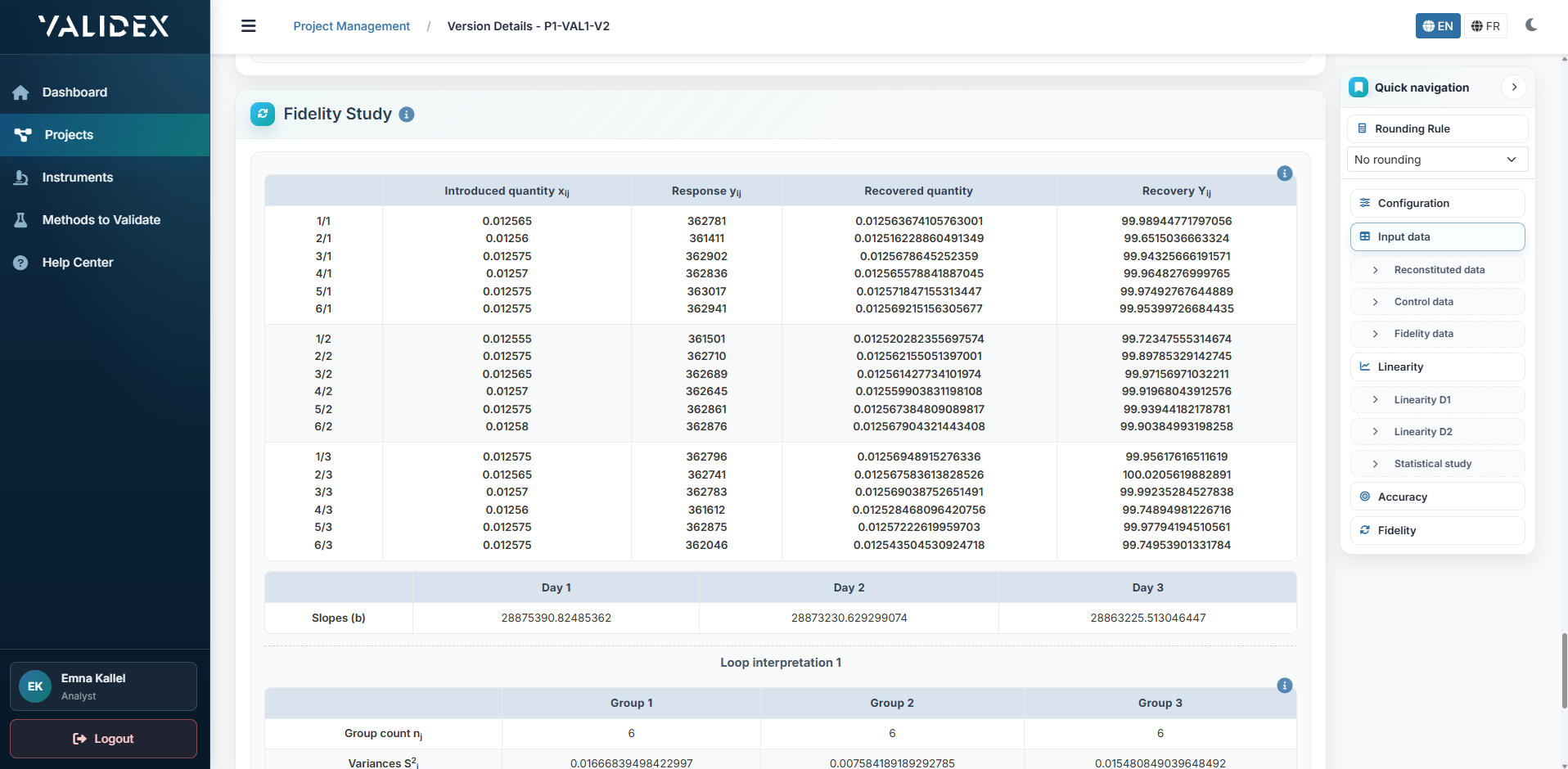Collapse the Quick navigation panel arrow
The height and width of the screenshot is (769, 1568).
click(x=1513, y=88)
